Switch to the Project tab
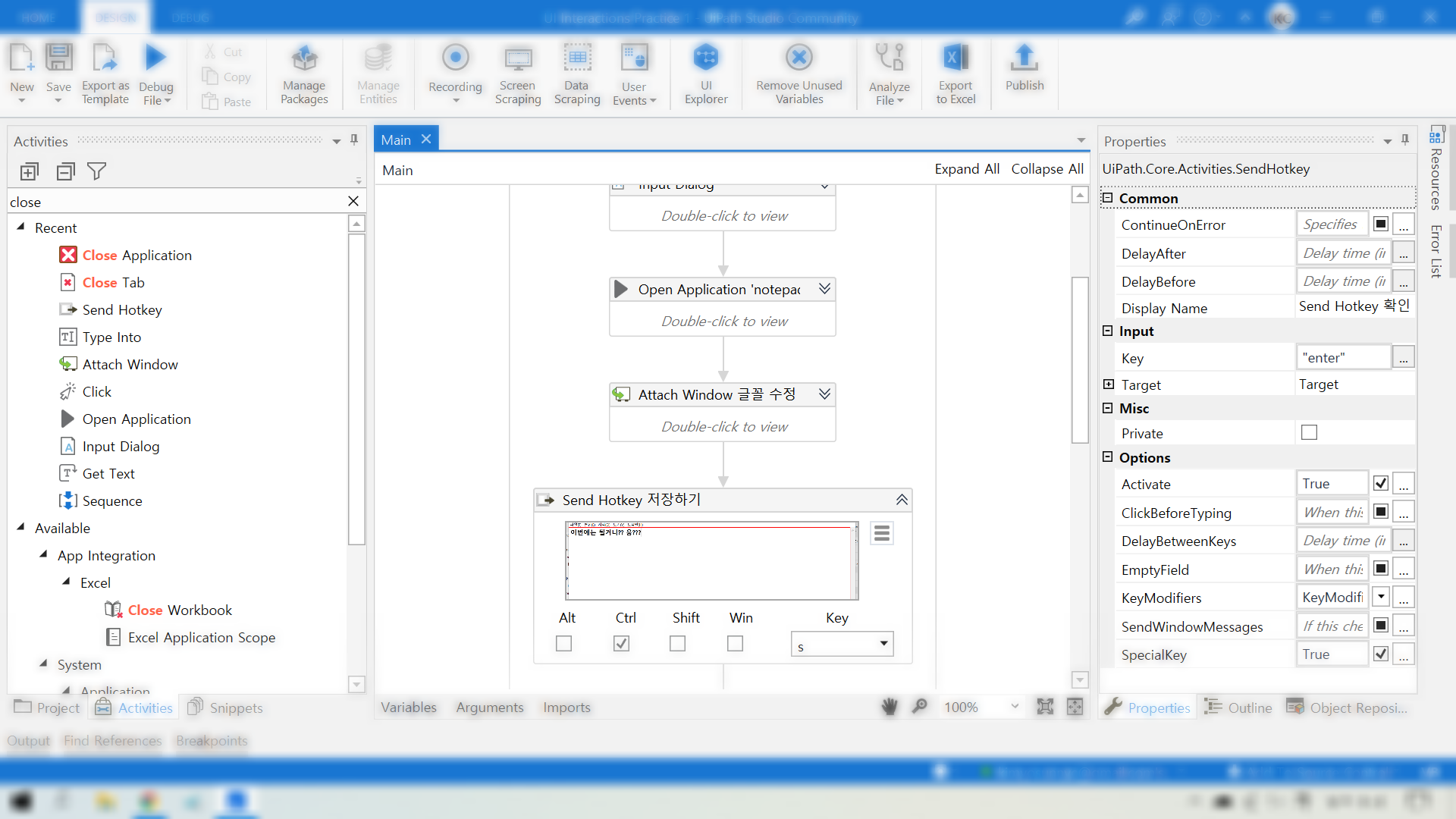 tap(47, 708)
